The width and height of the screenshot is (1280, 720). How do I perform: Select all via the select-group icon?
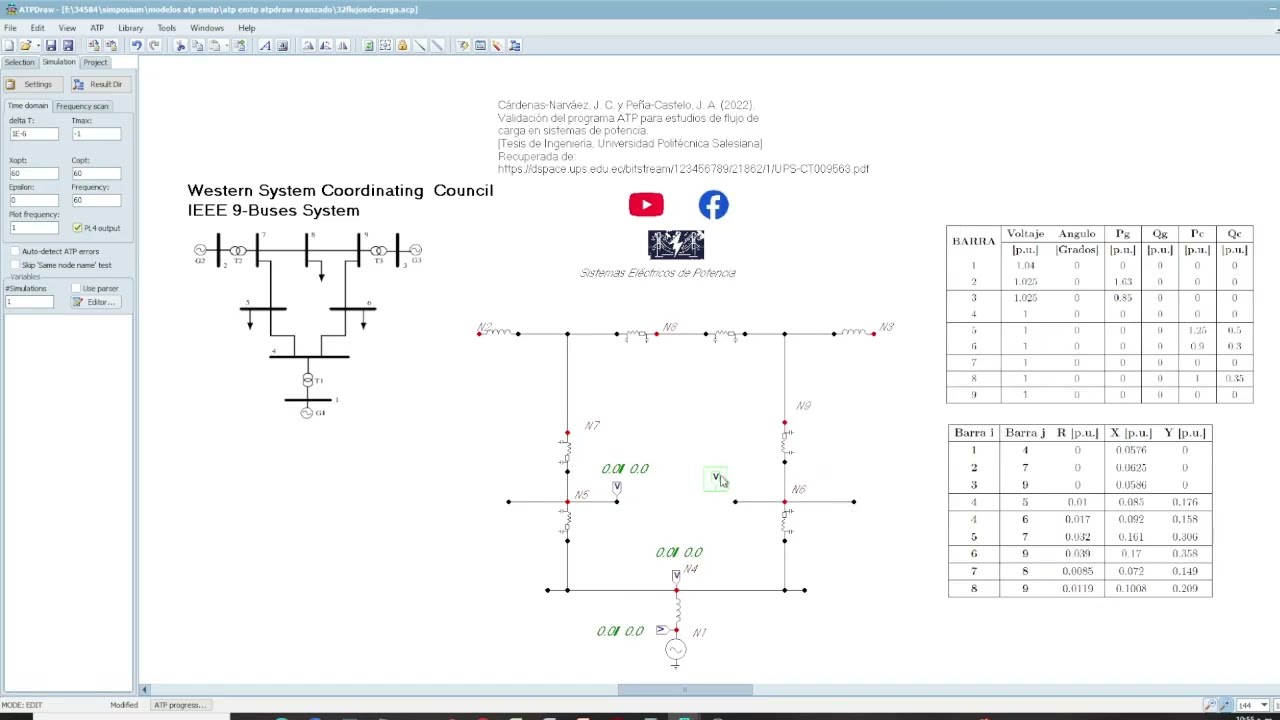tap(385, 45)
